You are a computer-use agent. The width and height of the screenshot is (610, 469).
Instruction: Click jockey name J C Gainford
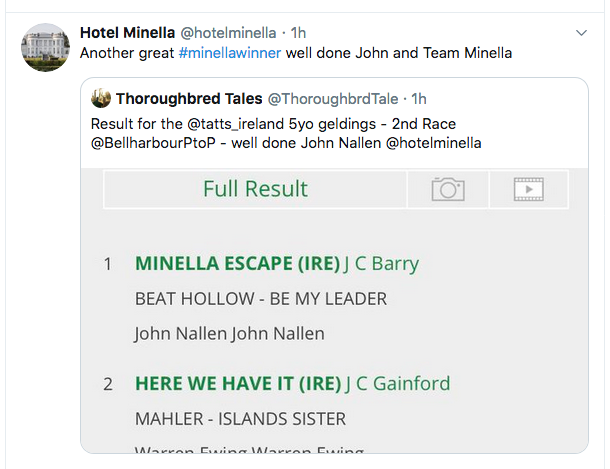(398, 383)
